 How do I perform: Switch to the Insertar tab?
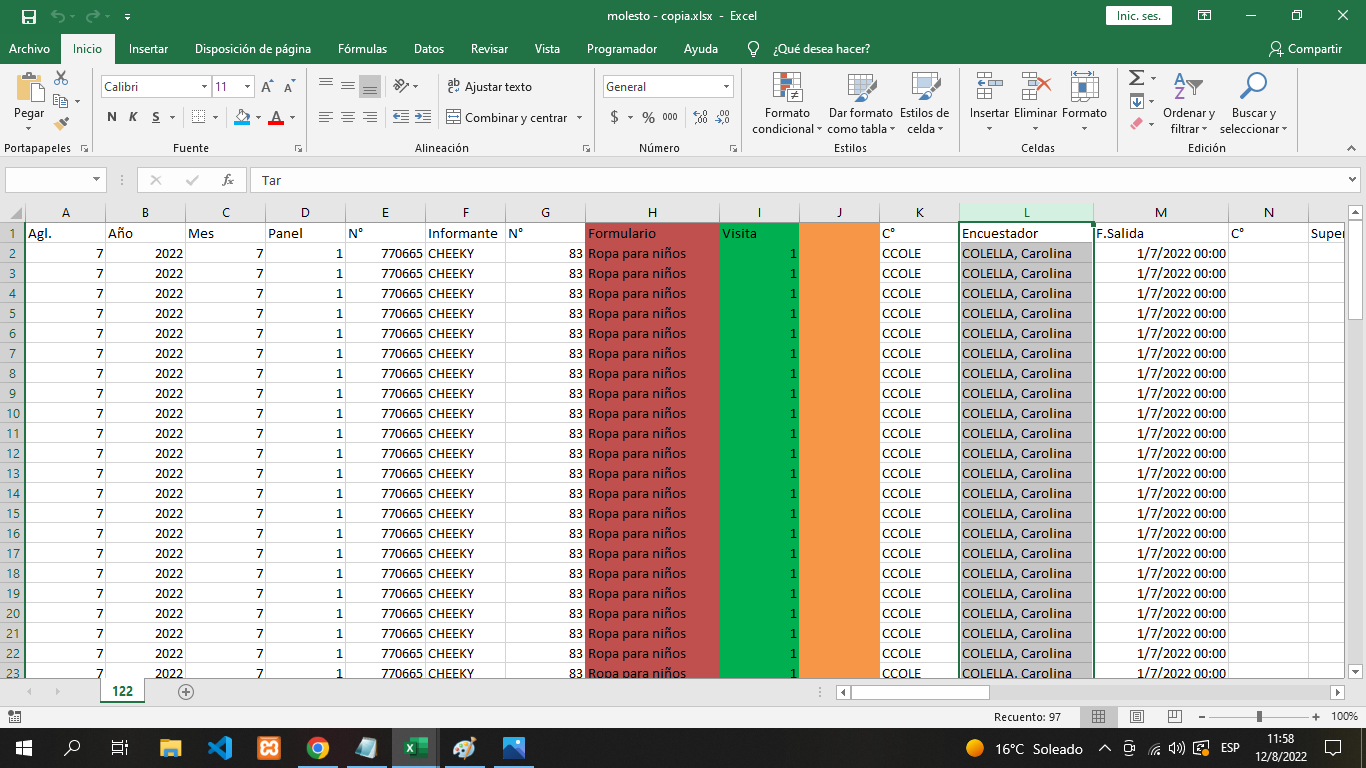[148, 49]
